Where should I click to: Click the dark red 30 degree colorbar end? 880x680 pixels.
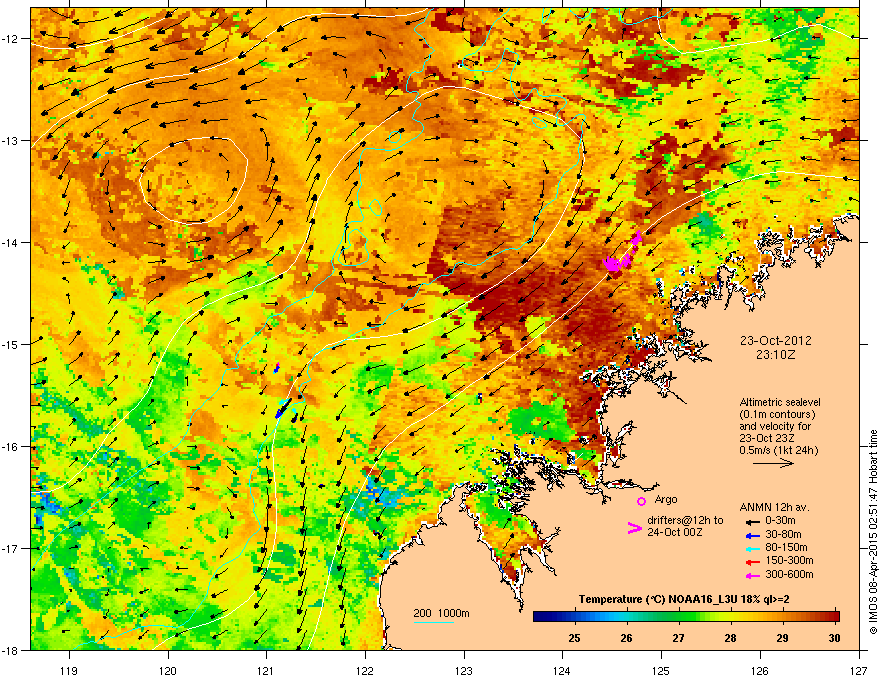835,617
